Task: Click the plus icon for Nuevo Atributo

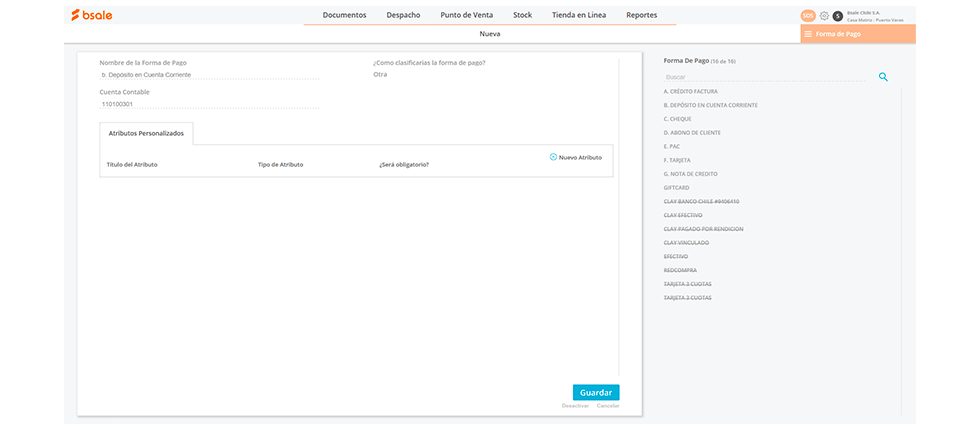Action: [x=553, y=157]
